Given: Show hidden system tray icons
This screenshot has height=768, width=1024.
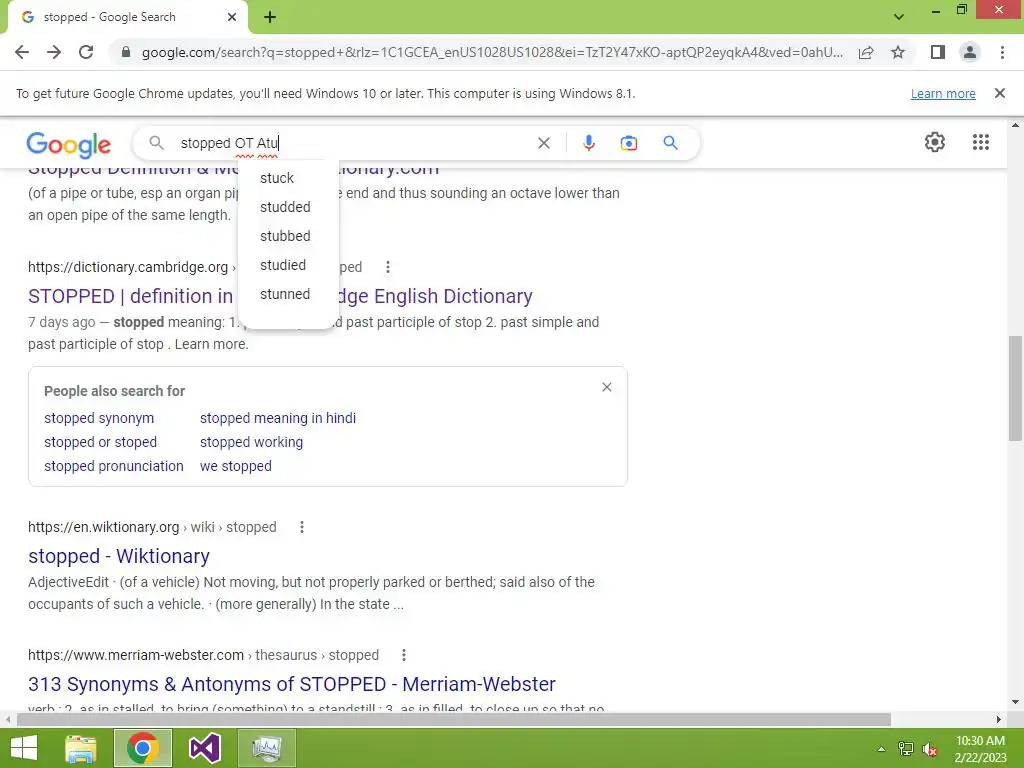Looking at the screenshot, I should click(881, 749).
